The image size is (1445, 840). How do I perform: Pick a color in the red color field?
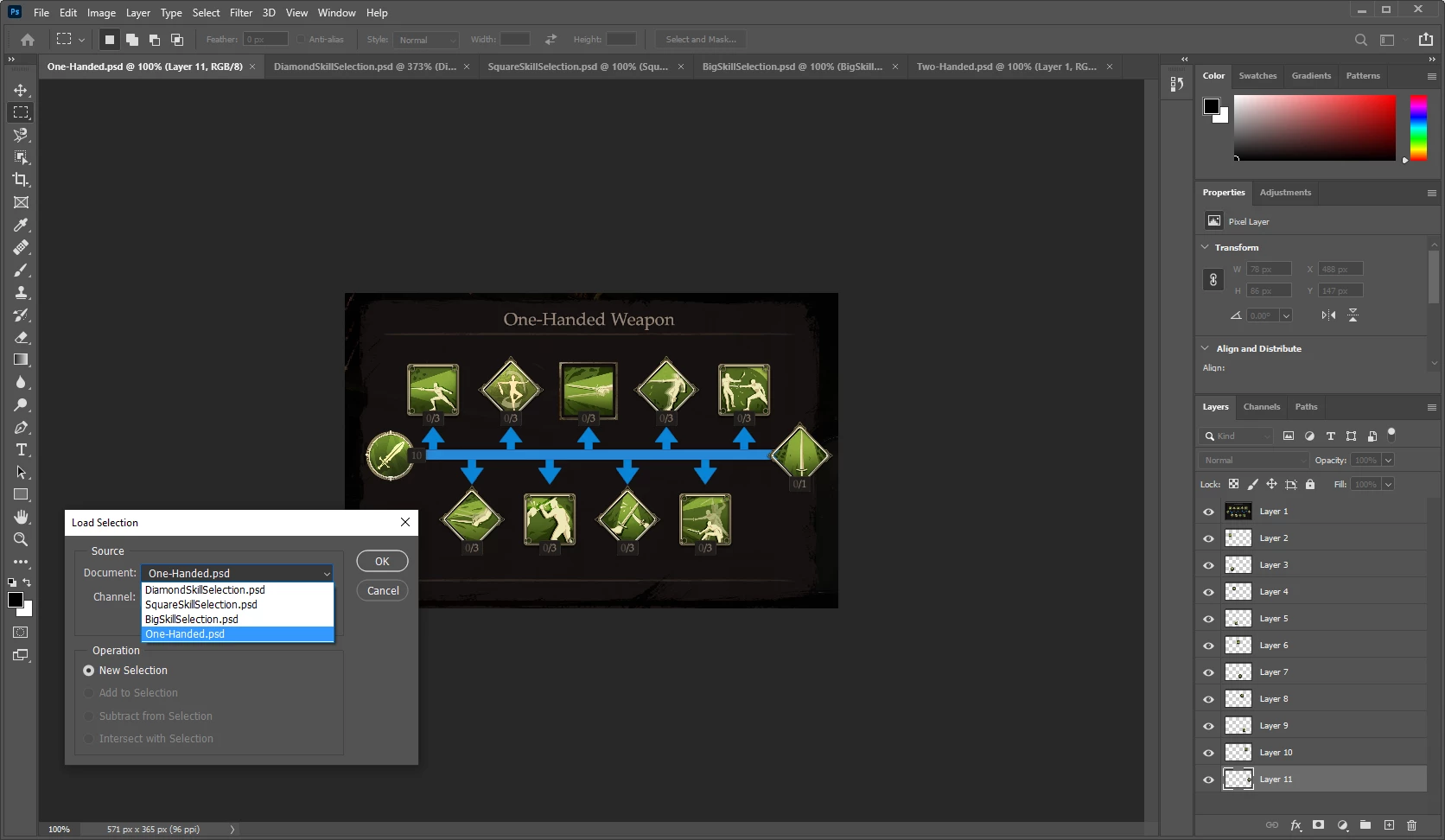click(x=1315, y=128)
